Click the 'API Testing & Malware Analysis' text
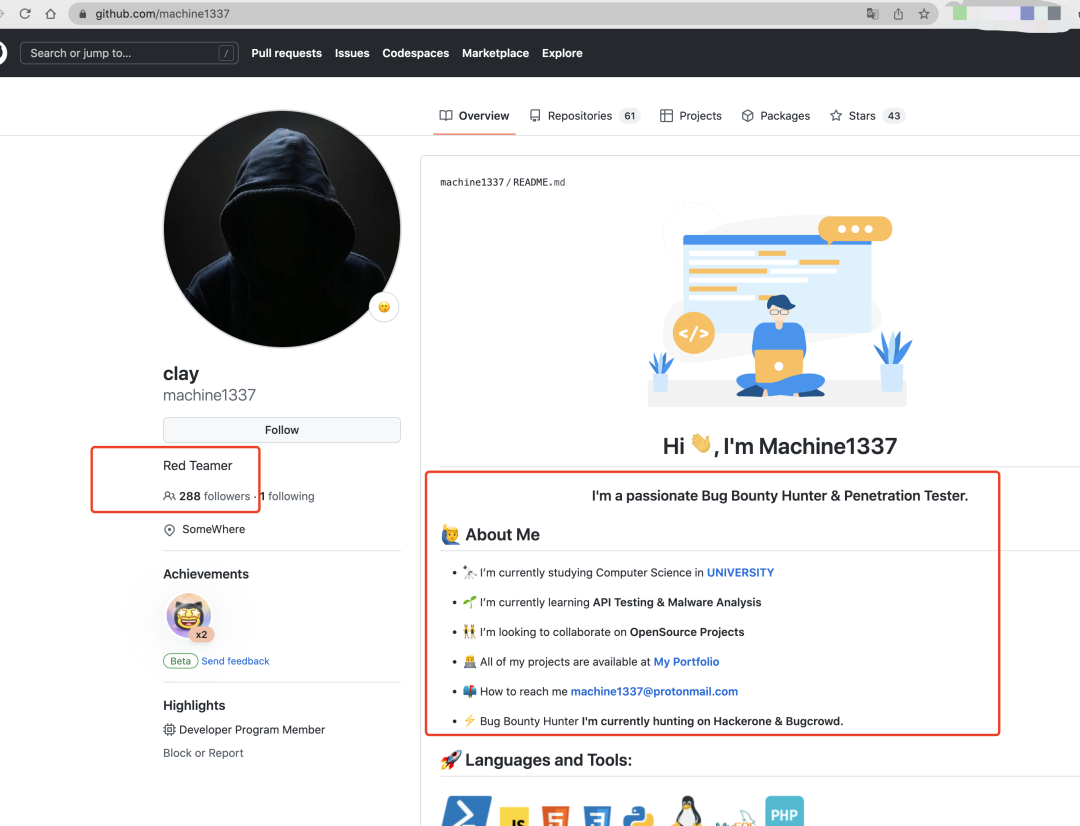The height and width of the screenshot is (826, 1080). pos(677,602)
